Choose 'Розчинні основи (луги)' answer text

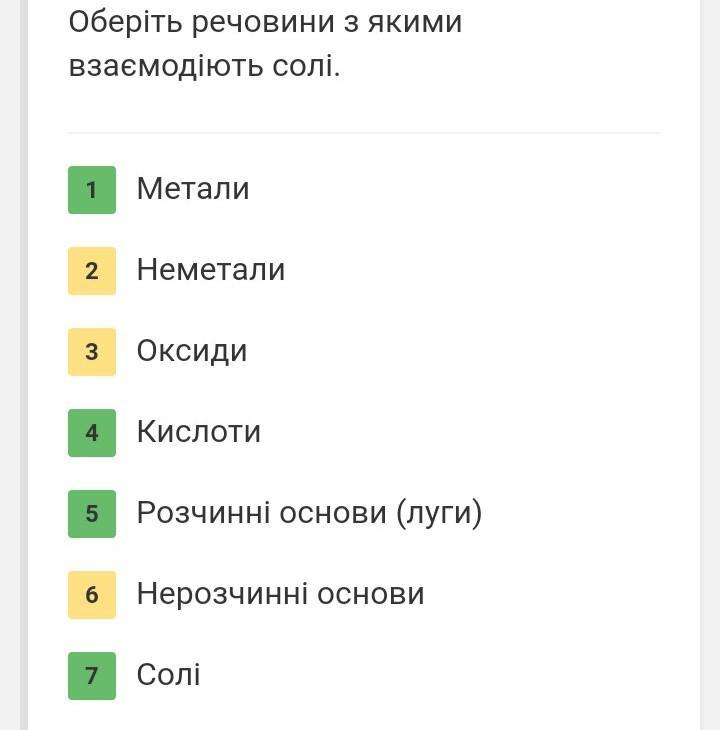[309, 513]
